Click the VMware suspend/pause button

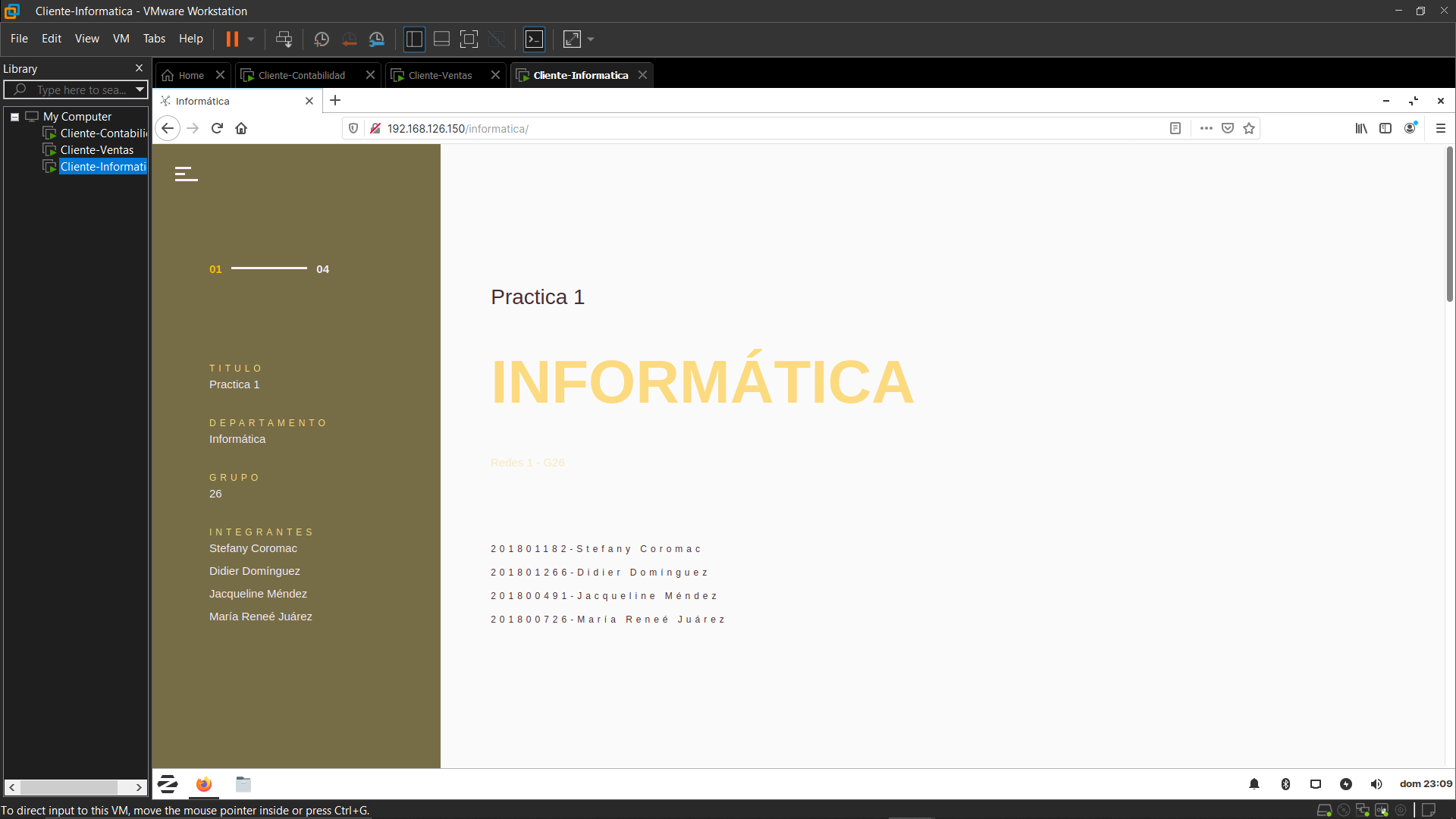pos(232,39)
